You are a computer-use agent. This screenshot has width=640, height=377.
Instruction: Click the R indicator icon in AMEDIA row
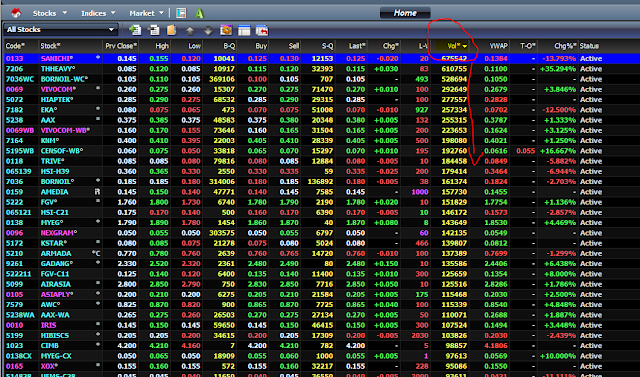click(x=98, y=191)
